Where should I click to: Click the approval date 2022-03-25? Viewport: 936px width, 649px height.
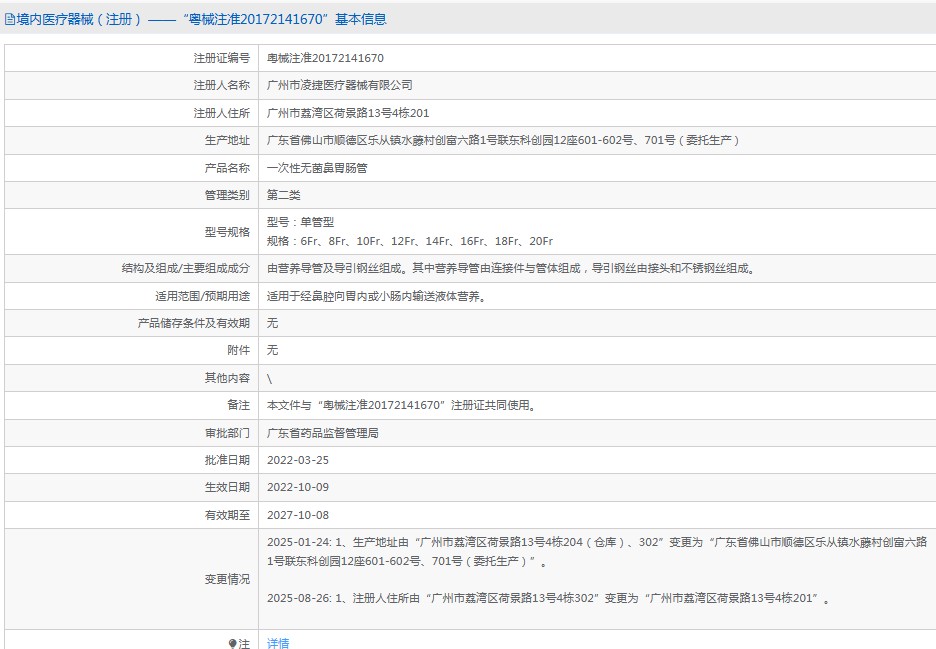tap(297, 461)
